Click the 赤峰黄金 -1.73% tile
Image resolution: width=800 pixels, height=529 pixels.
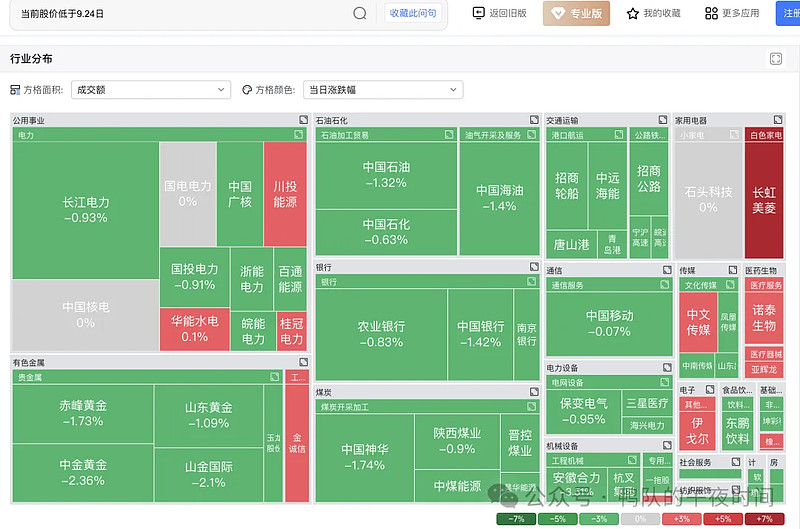pos(83,413)
